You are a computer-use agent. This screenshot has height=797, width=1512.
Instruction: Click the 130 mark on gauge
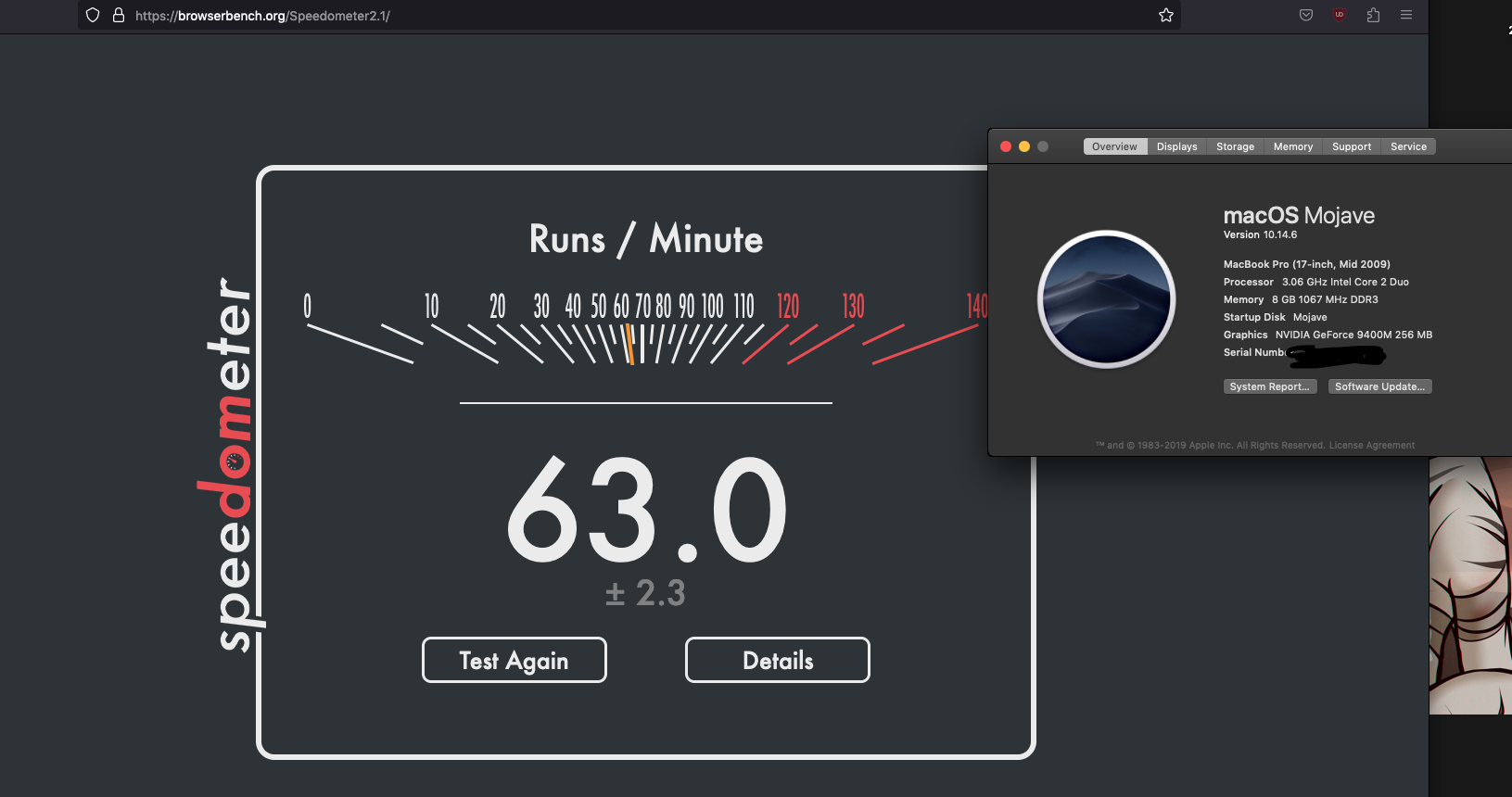pos(853,306)
